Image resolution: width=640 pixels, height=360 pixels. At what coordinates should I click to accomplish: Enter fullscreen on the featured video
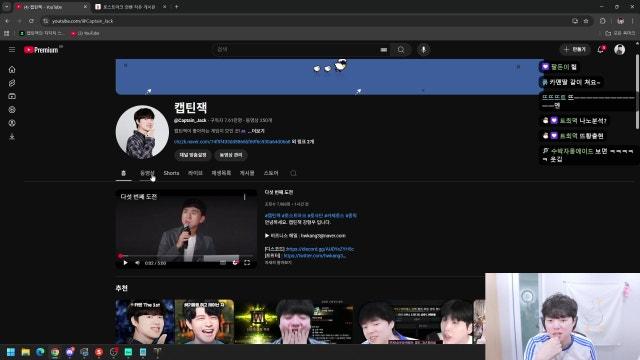tap(247, 263)
